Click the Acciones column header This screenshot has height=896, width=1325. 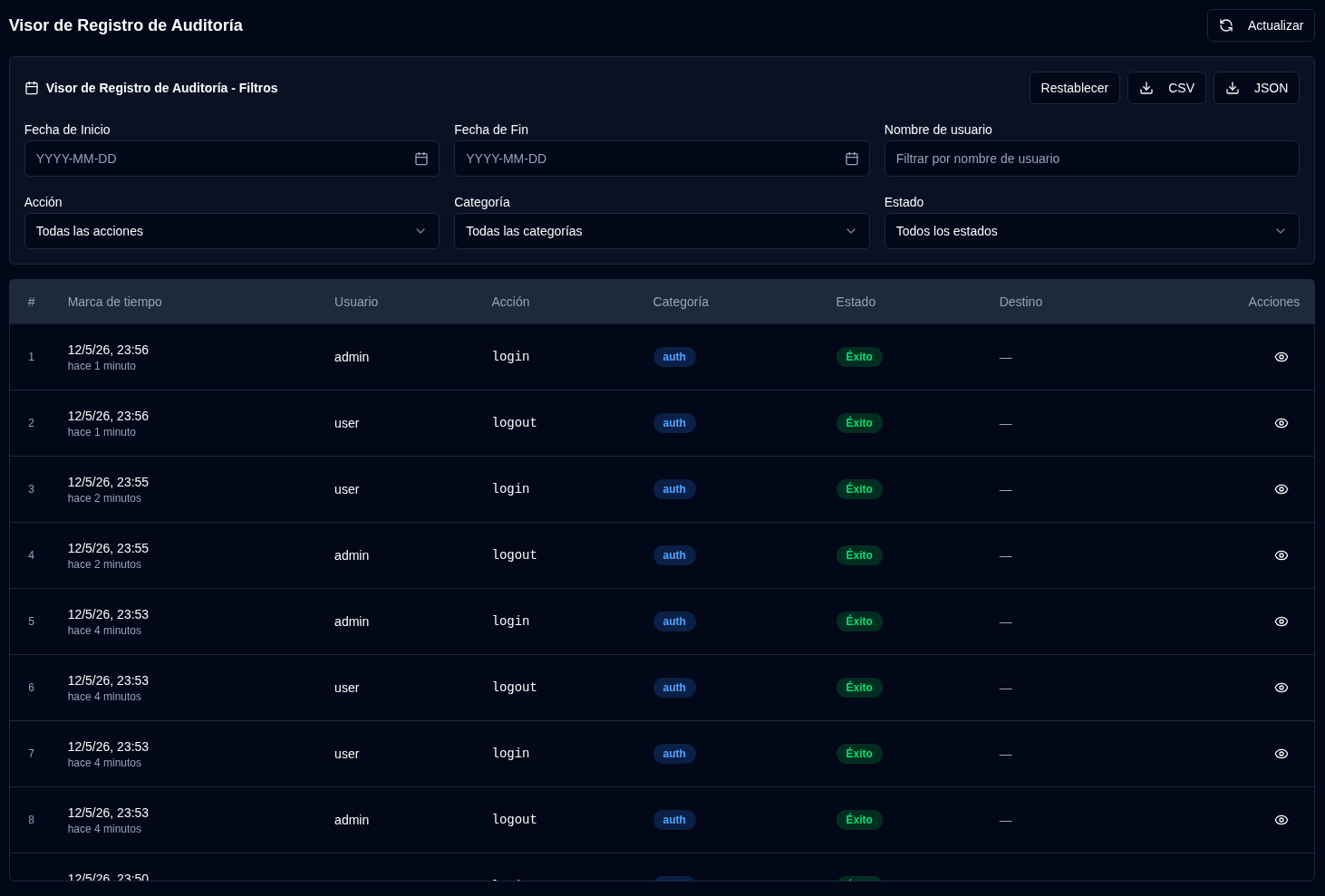1273,302
